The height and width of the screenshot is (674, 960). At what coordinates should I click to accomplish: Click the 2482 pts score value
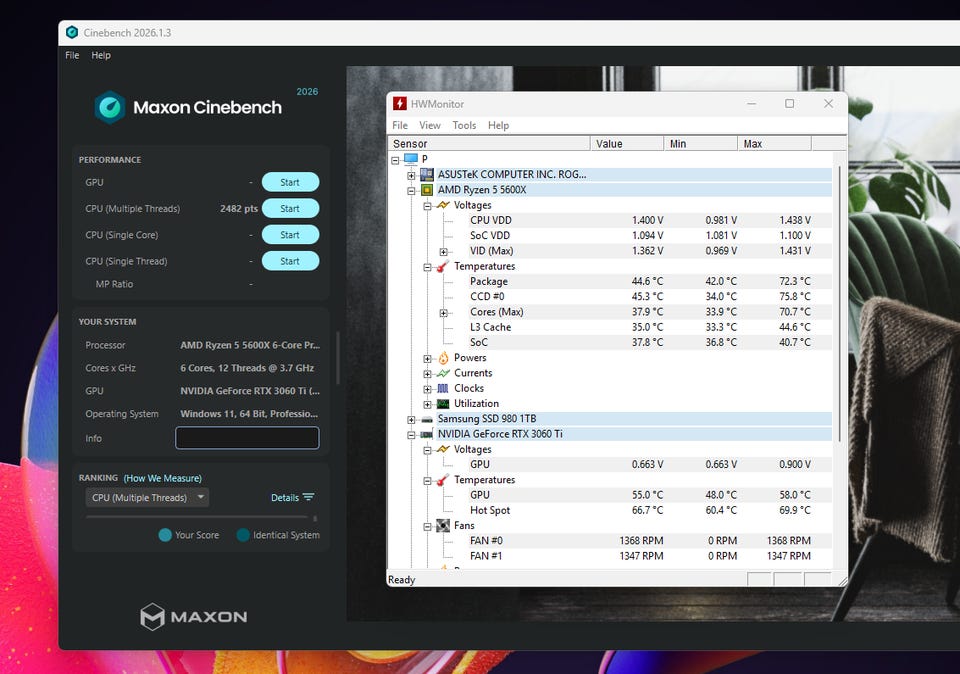tap(239, 208)
